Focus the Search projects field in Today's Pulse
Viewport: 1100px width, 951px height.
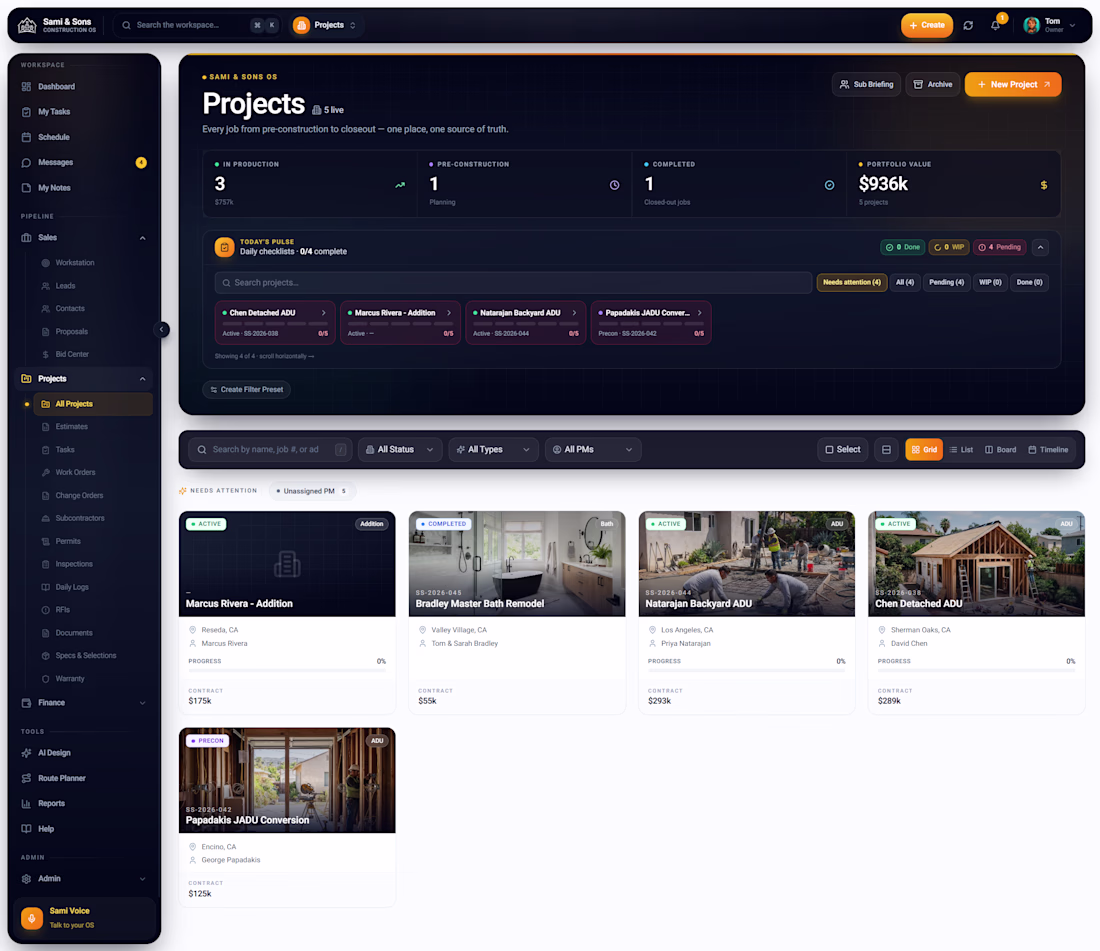click(x=513, y=283)
